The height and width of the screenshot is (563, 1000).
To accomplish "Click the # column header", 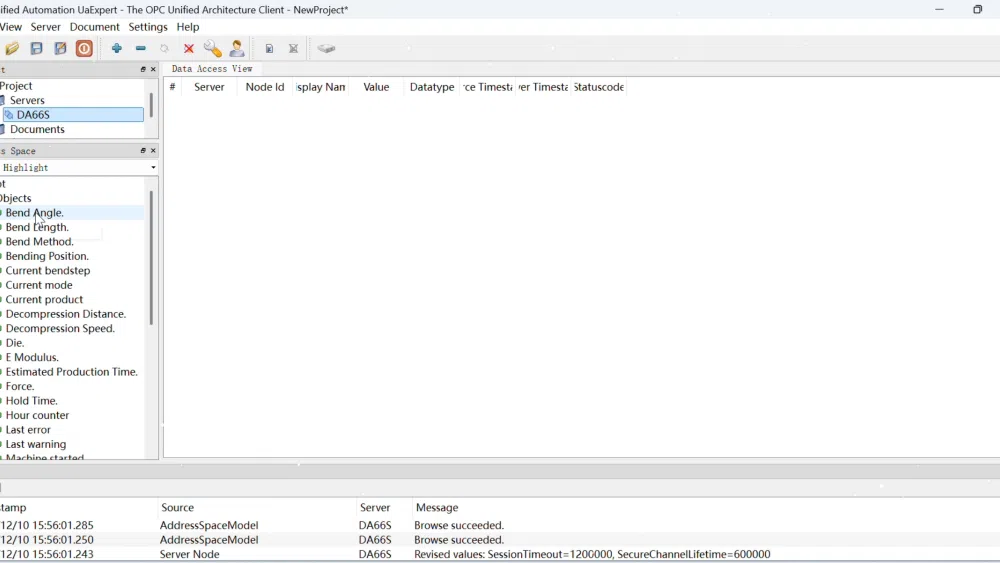I will click(x=172, y=87).
